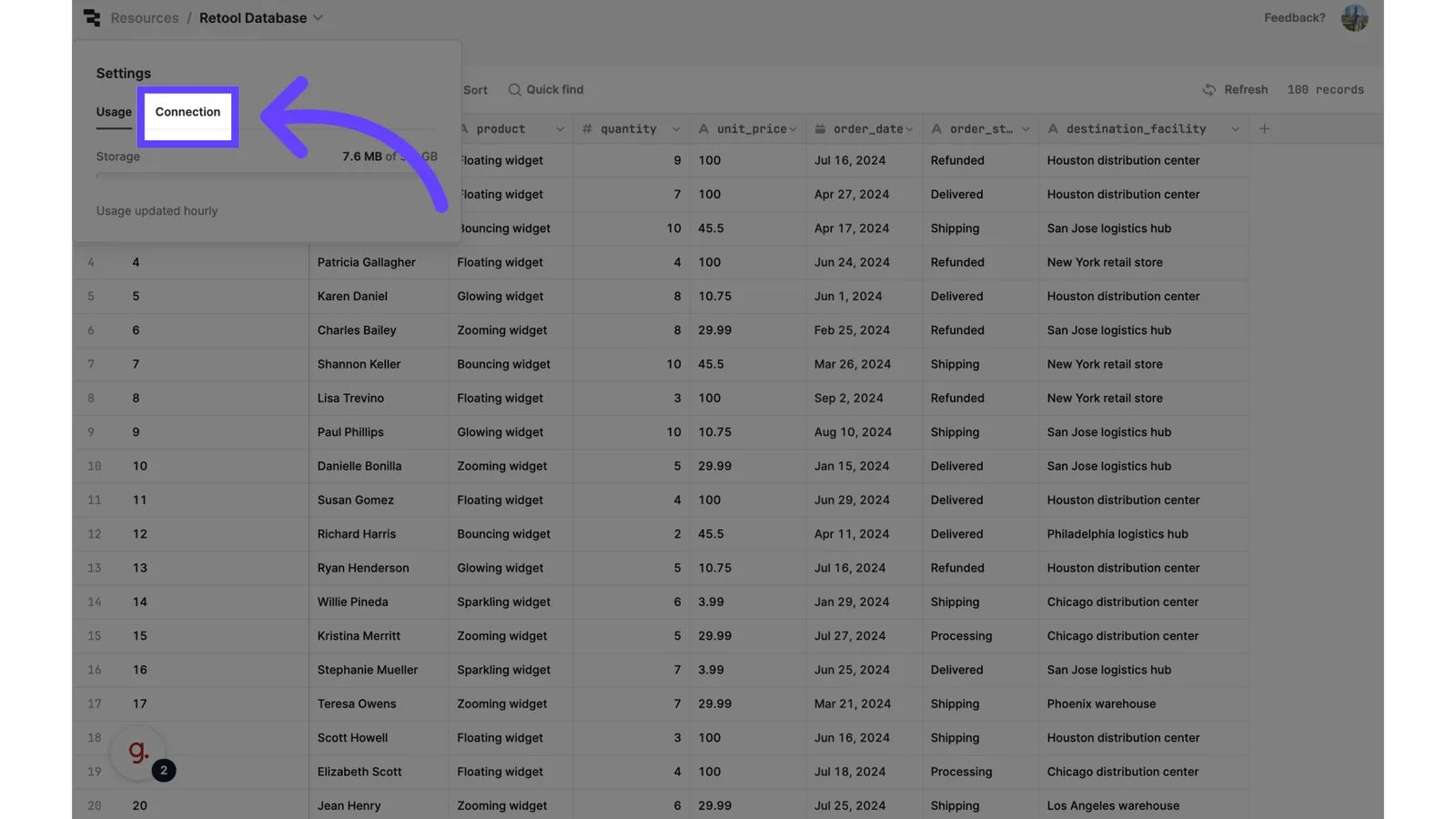Screen dimensions: 1456x819
Task: Click the Refresh icon button
Action: pos(1208,90)
